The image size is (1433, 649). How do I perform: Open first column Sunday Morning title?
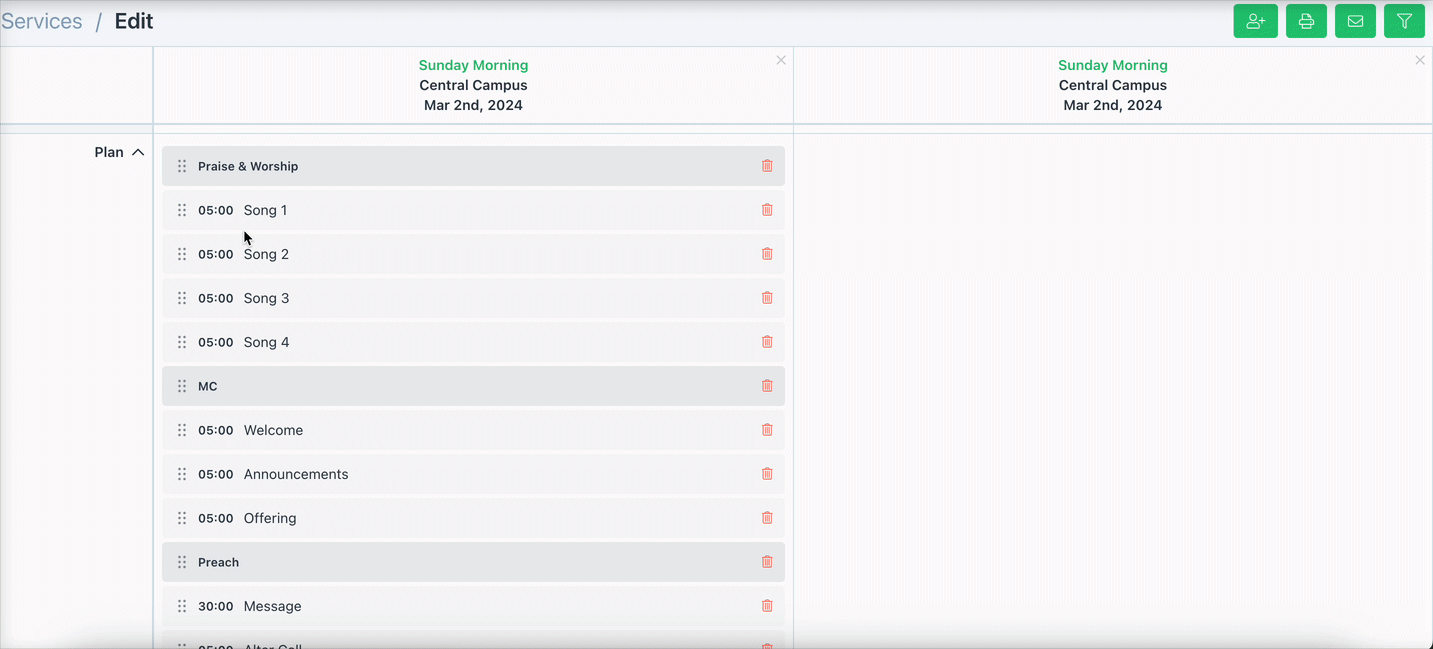tap(473, 65)
